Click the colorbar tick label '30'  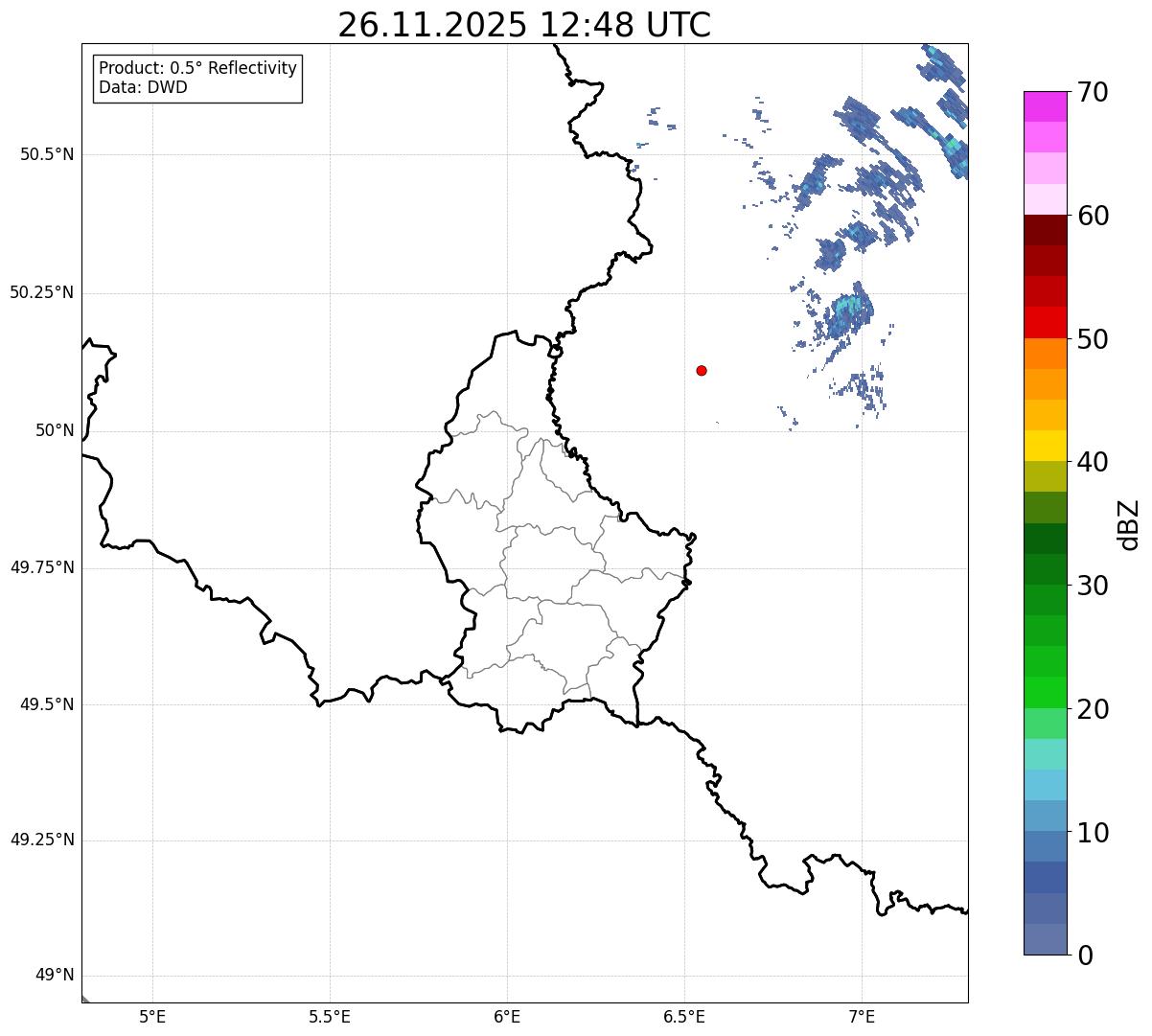[1093, 586]
